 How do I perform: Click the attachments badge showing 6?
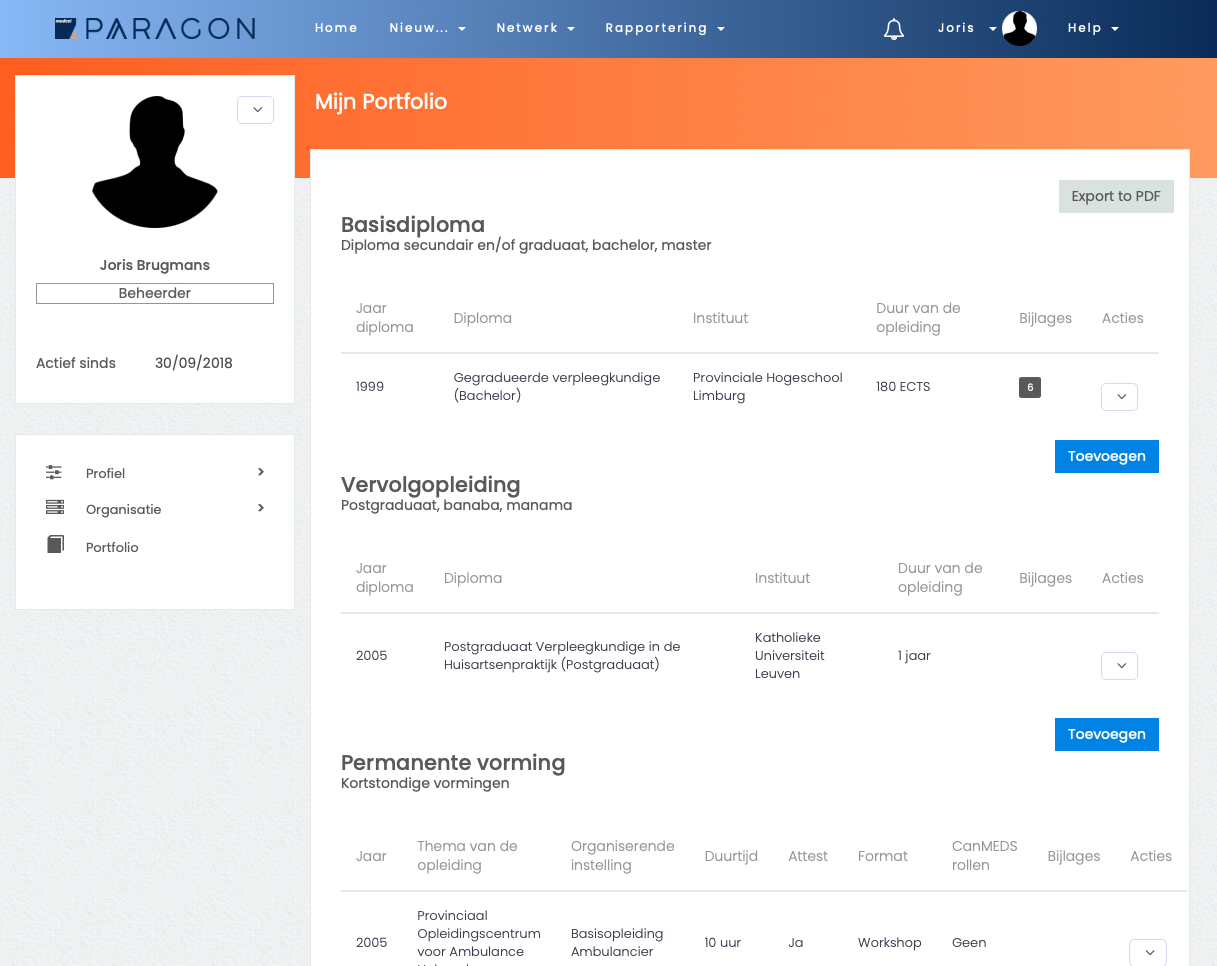click(x=1029, y=387)
